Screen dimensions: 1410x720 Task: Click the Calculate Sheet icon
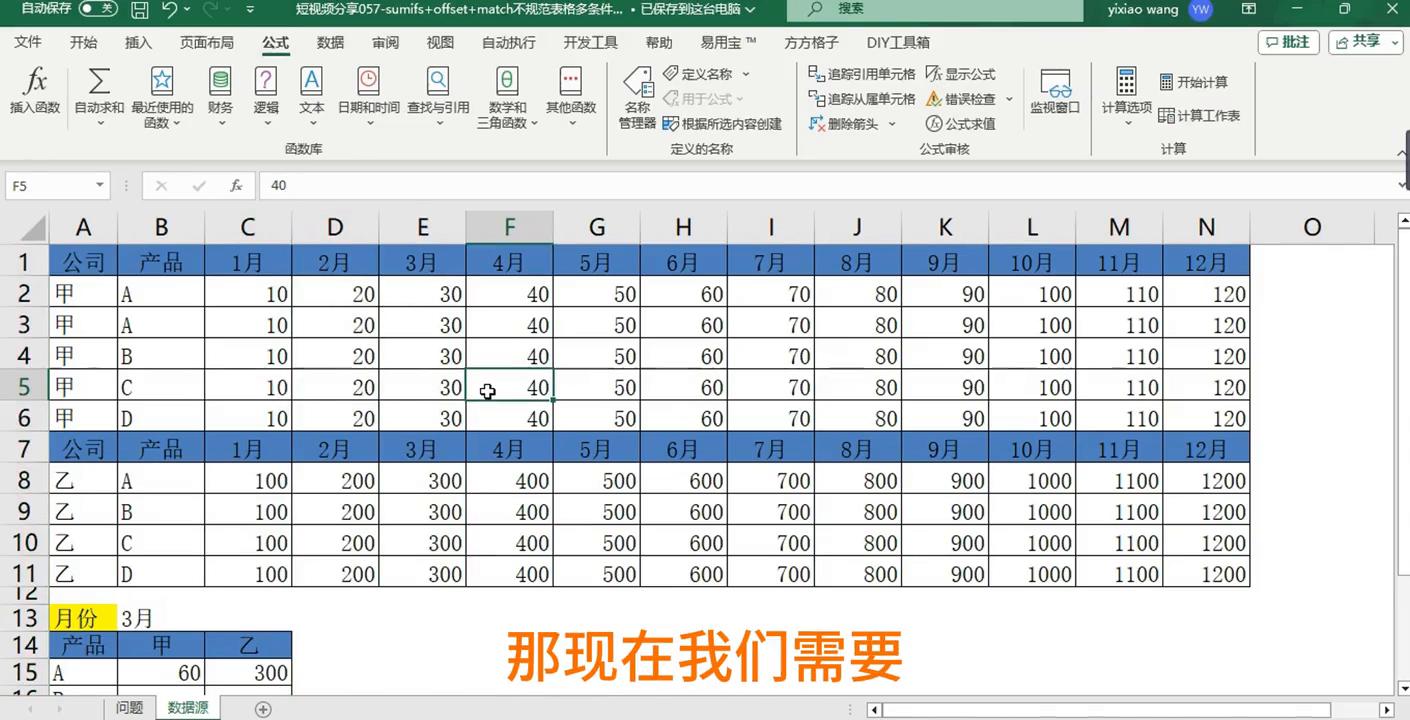click(x=1197, y=116)
